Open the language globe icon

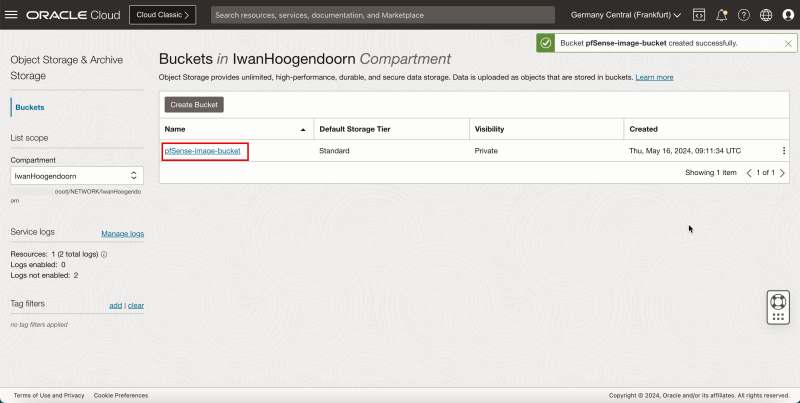coord(765,15)
